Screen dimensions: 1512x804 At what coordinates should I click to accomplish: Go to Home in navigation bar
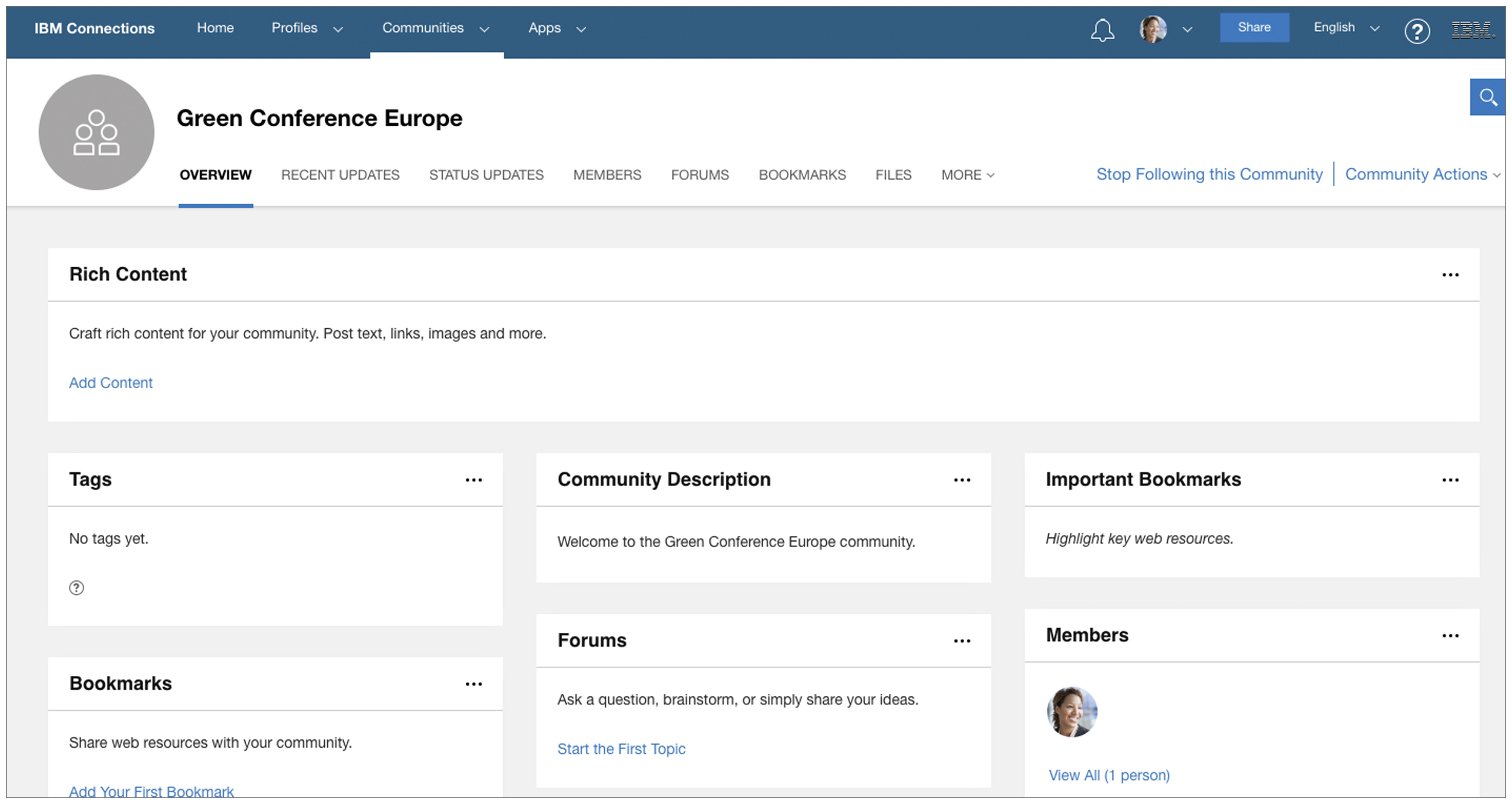(x=215, y=28)
